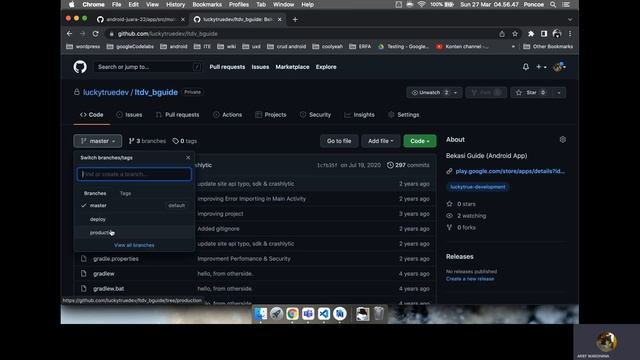The image size is (640, 360).
Task: Open the Add file dropdown
Action: (380, 141)
